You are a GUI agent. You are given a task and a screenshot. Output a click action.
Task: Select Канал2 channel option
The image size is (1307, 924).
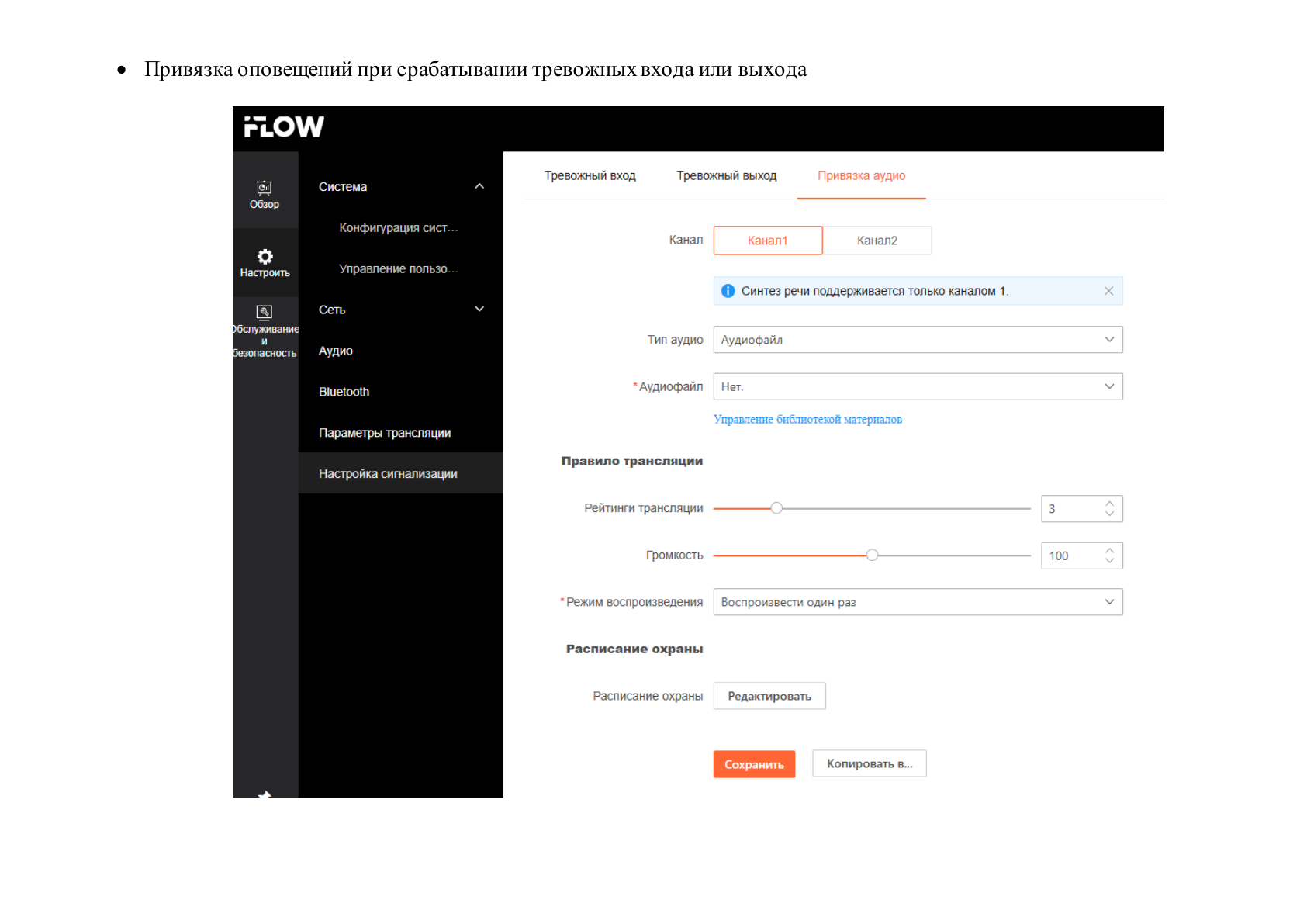(877, 241)
